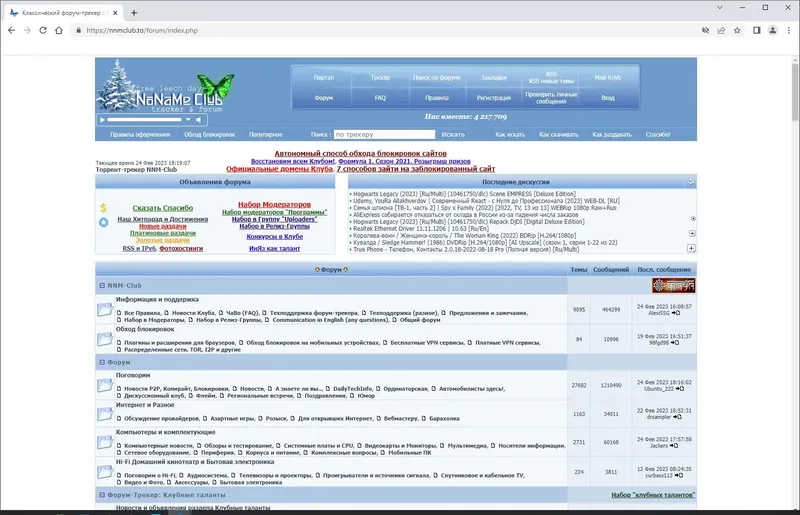This screenshot has width=800, height=515.
Task: Open the Портал menu item
Action: coord(323,78)
